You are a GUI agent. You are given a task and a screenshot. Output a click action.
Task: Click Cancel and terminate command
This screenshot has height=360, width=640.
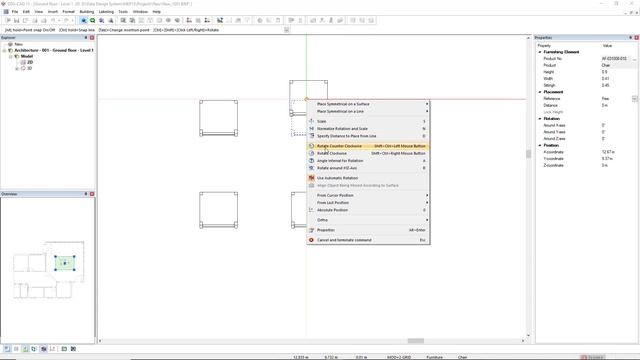368,240
